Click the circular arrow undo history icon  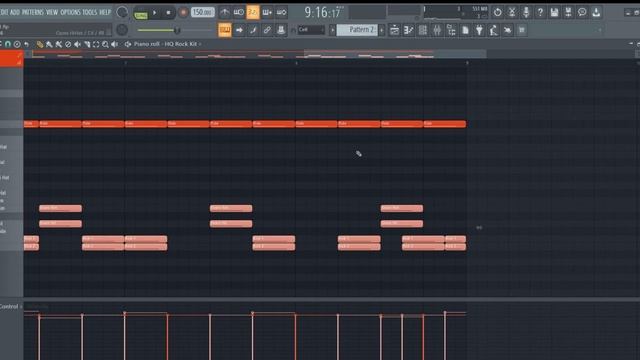coord(498,13)
